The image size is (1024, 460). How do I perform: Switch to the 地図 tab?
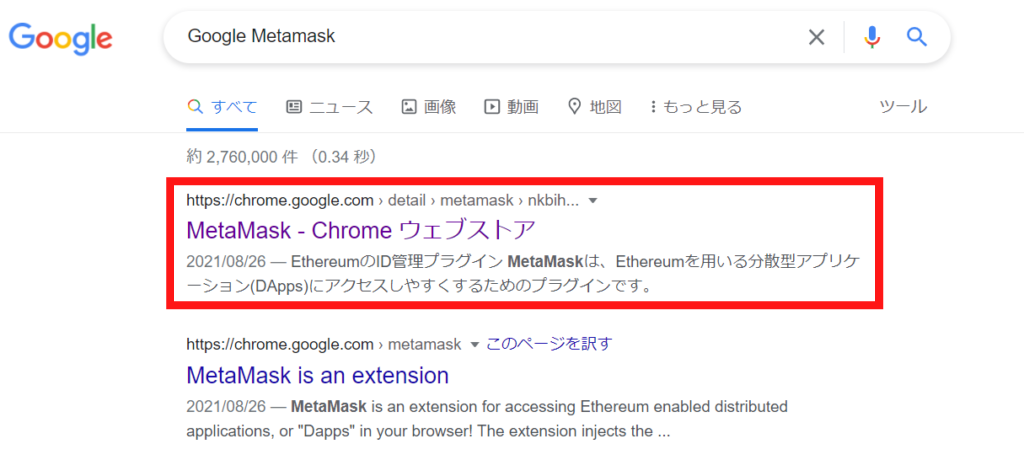595,107
